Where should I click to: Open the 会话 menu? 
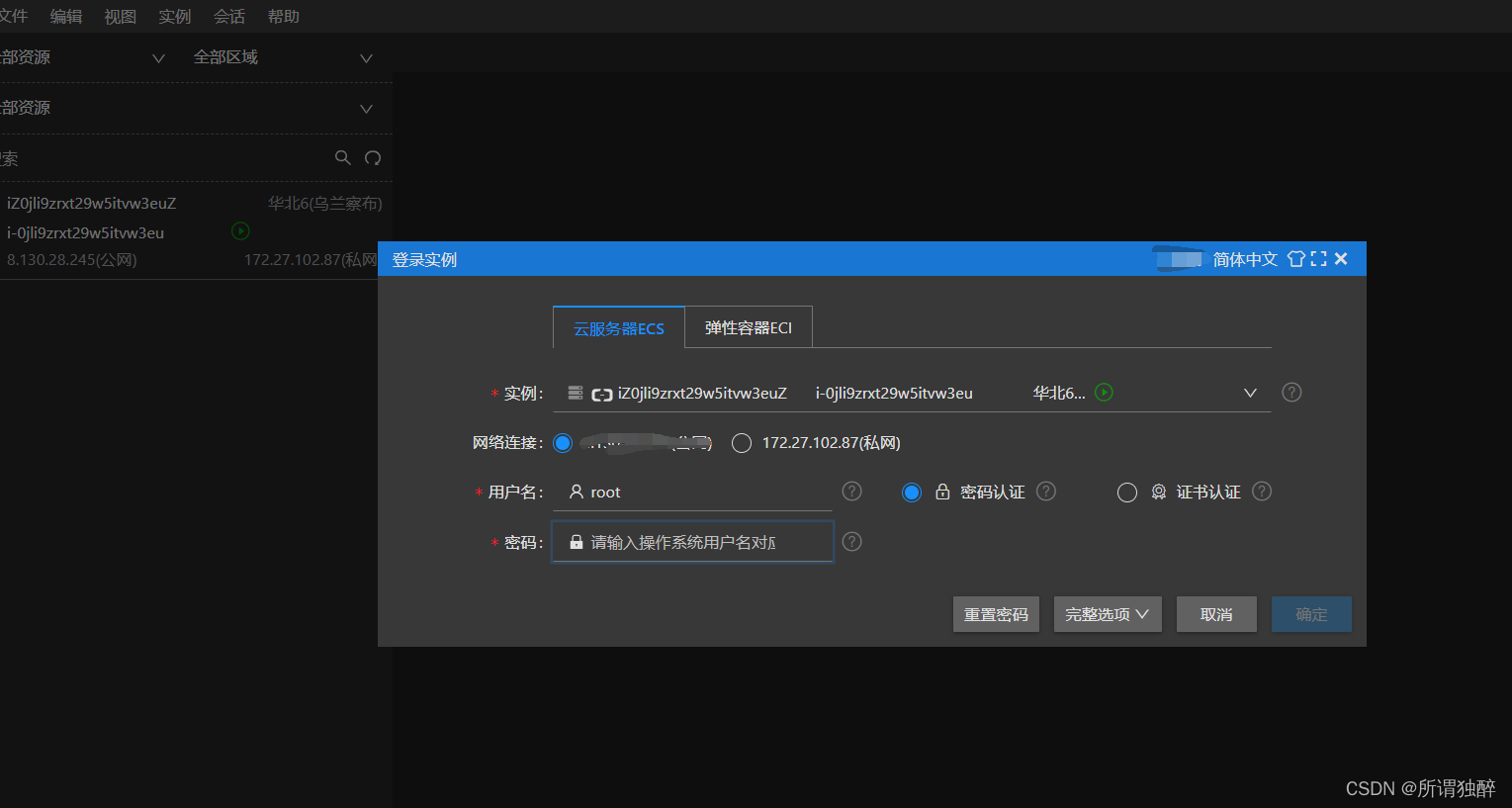(x=229, y=17)
